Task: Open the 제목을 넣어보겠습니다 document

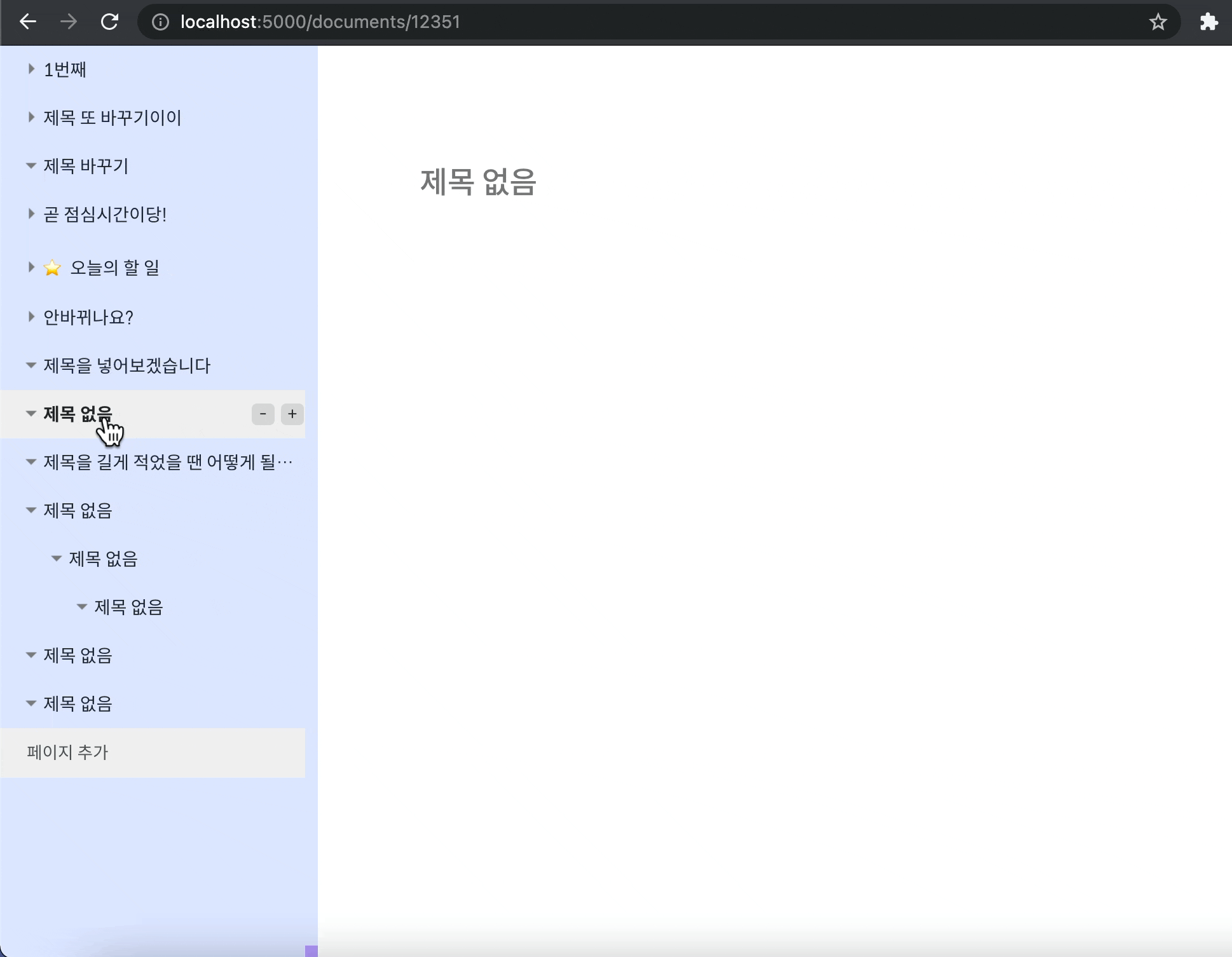Action: click(x=127, y=365)
